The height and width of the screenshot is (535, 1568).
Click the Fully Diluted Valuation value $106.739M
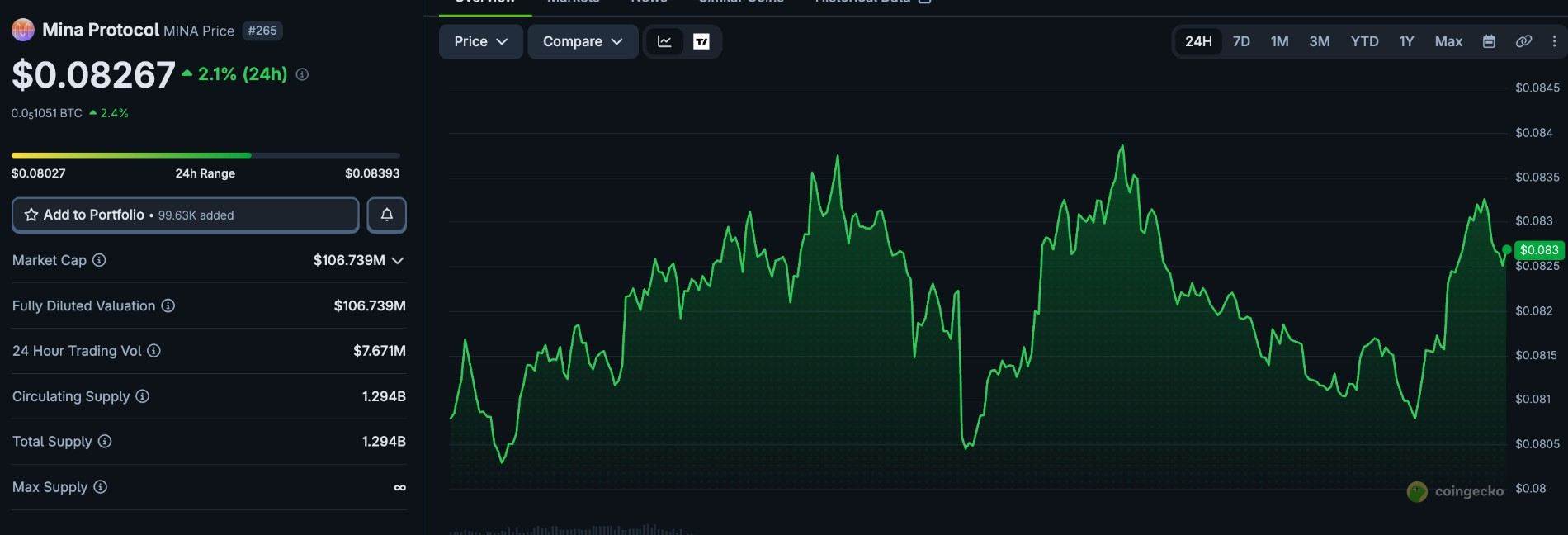(370, 305)
